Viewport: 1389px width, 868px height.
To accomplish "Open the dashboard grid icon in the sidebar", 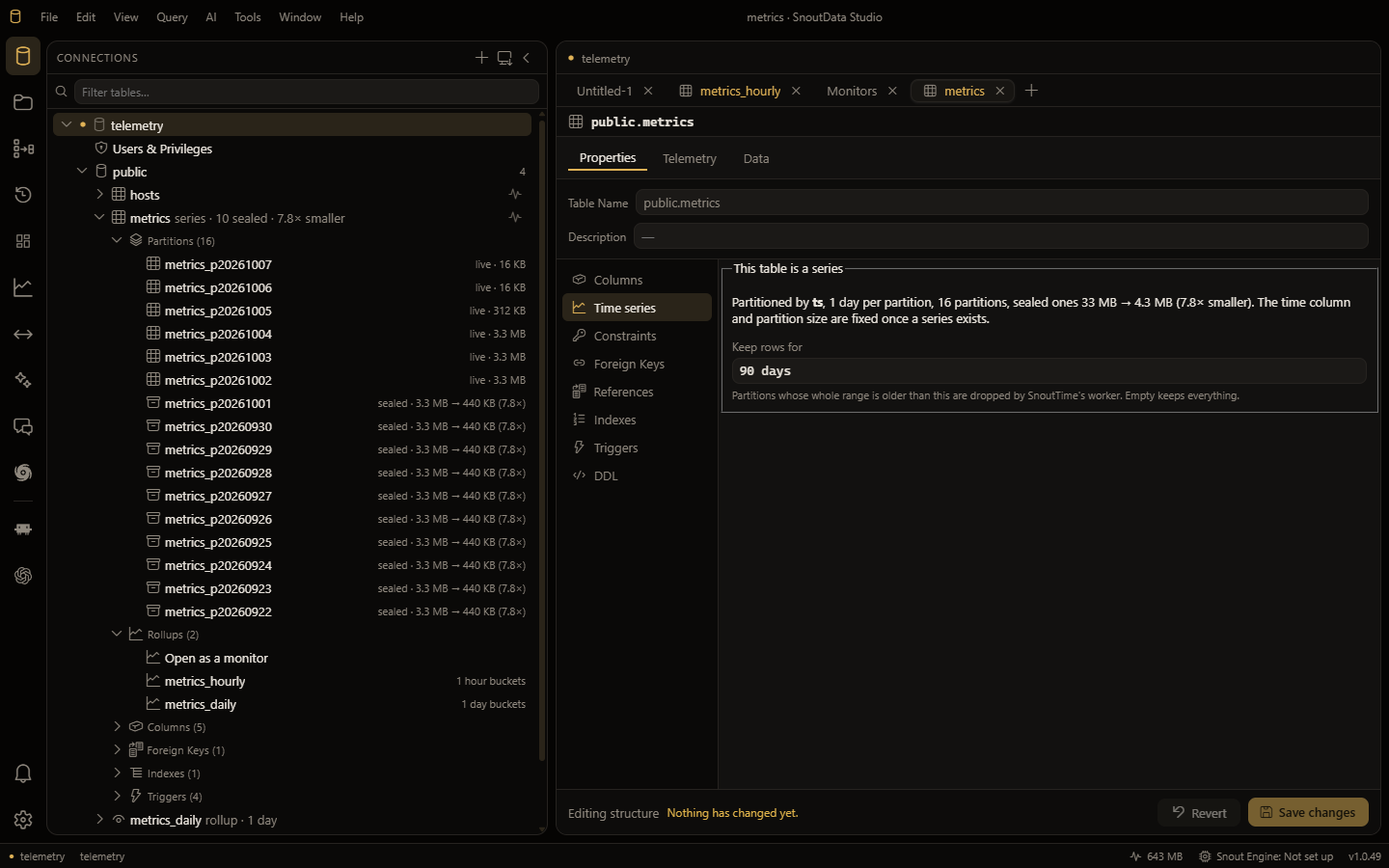I will 23,241.
